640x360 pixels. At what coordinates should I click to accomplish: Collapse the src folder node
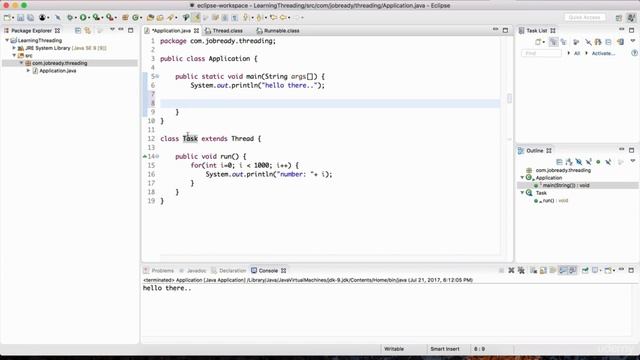(14, 55)
